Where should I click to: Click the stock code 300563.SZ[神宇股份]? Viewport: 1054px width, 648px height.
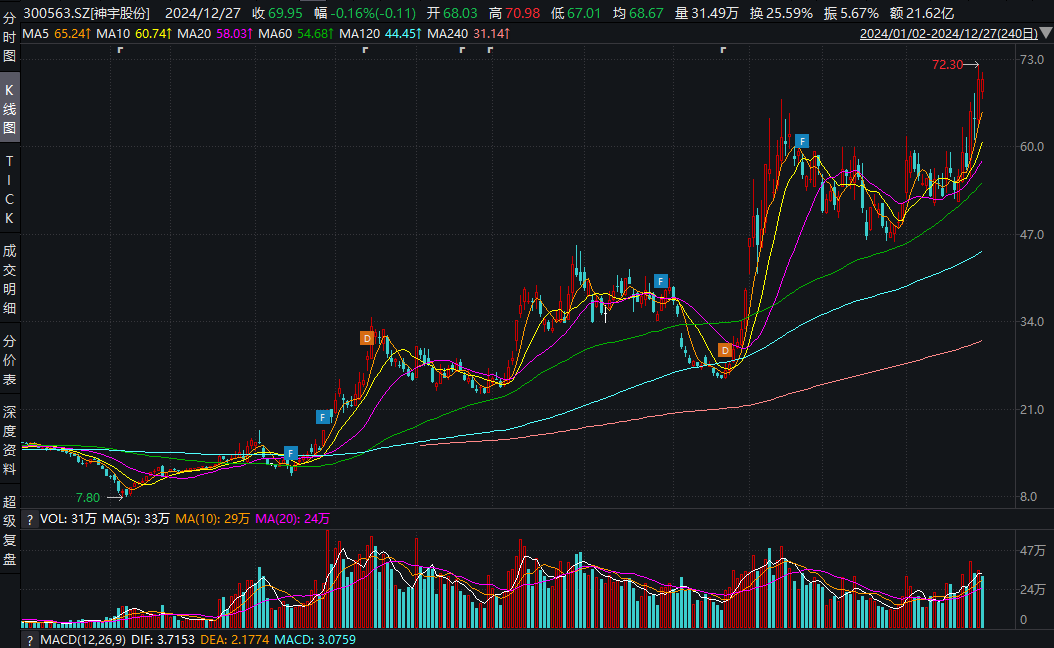[87, 13]
